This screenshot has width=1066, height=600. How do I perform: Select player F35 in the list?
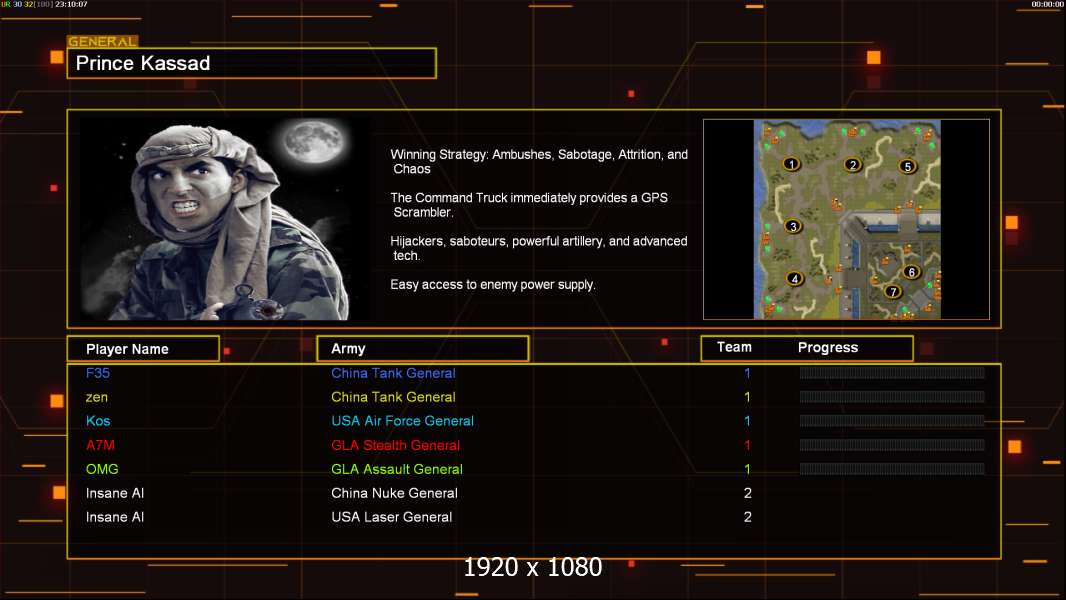98,373
